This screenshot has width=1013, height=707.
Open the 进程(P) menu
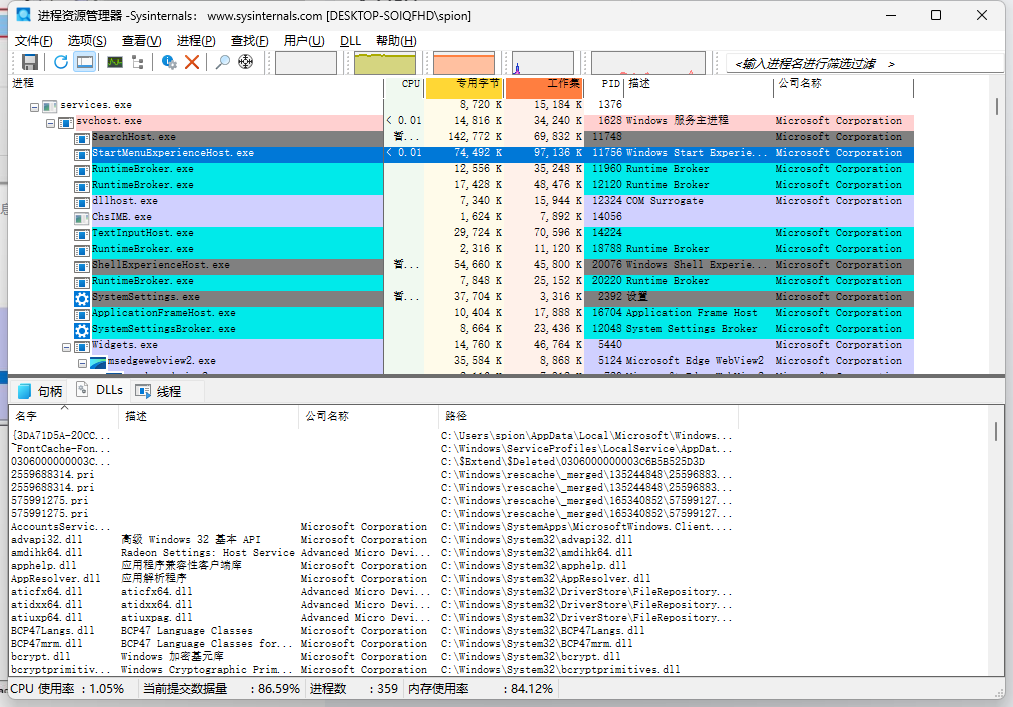click(196, 41)
